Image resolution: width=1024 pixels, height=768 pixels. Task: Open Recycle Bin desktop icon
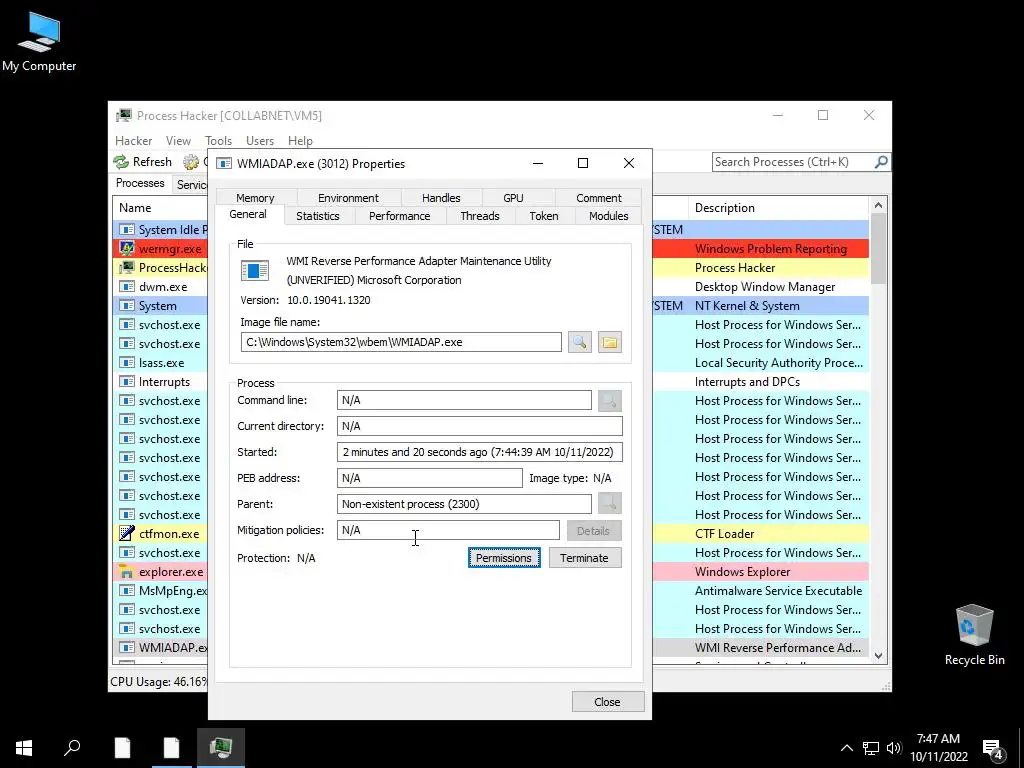click(974, 634)
